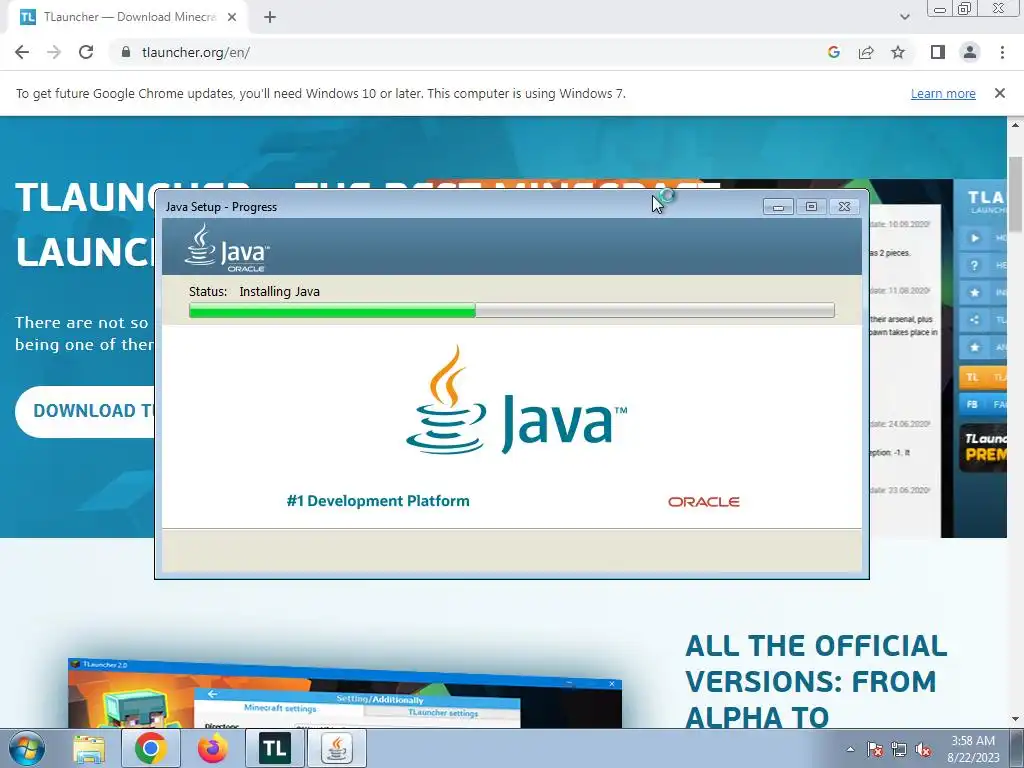Expand the tab search chevron
Image resolution: width=1024 pixels, height=768 pixels.
point(904,17)
